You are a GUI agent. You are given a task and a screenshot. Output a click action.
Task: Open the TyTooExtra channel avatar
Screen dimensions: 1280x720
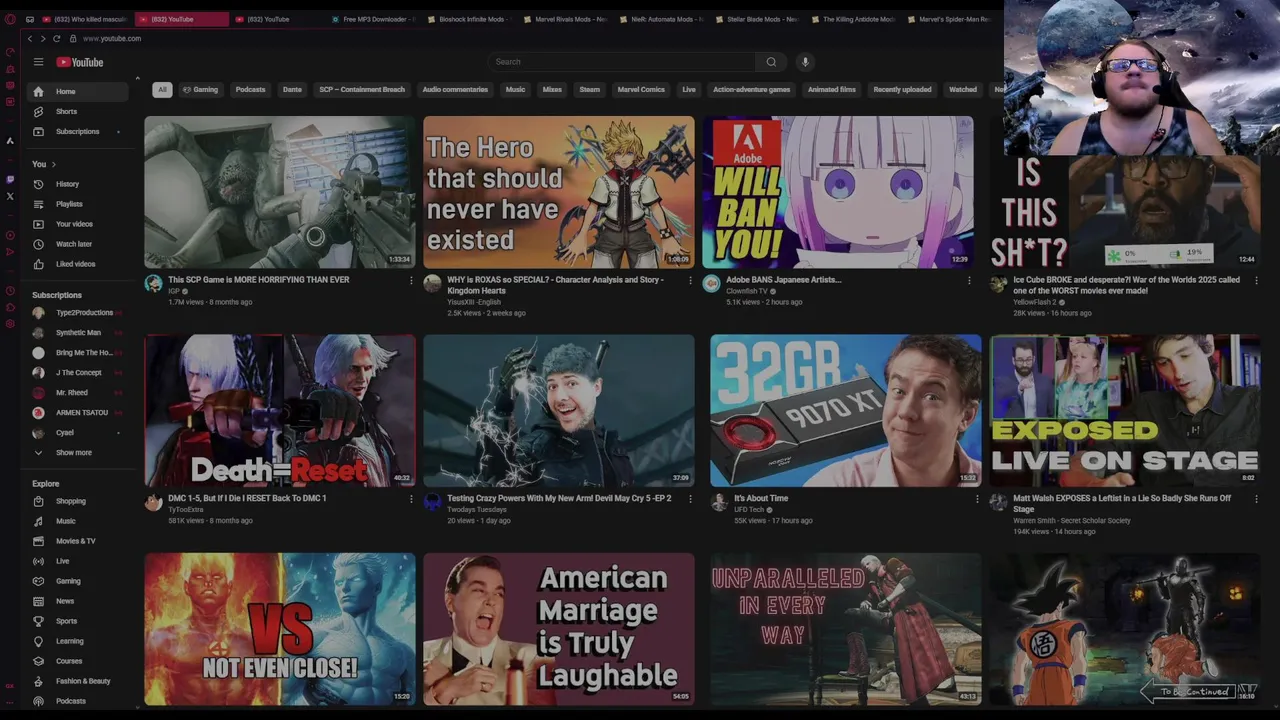[153, 502]
